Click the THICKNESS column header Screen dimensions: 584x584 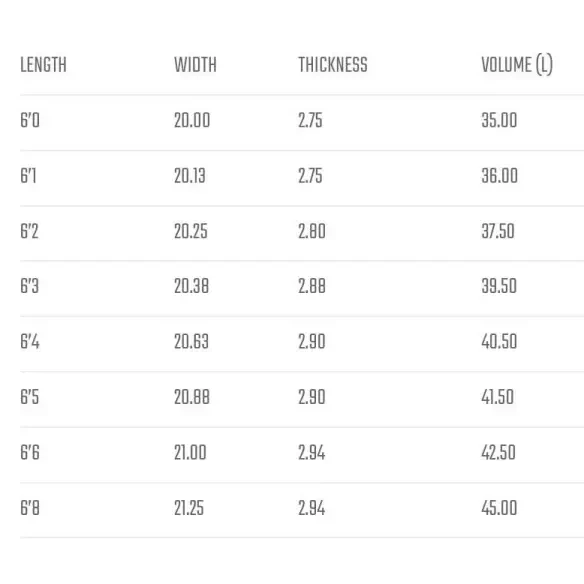(x=333, y=65)
